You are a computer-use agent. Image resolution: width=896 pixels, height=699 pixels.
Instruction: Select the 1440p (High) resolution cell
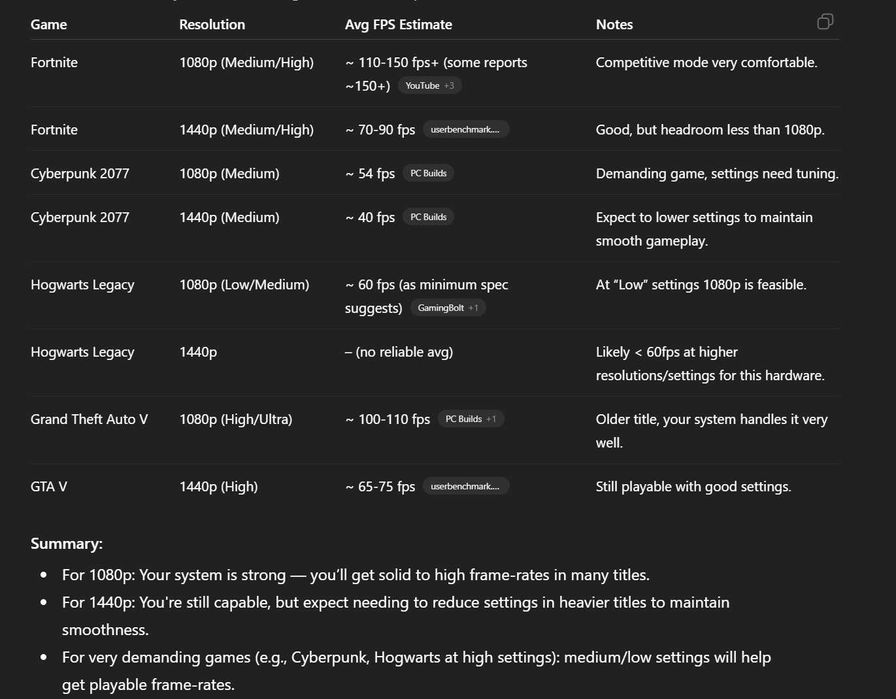218,487
